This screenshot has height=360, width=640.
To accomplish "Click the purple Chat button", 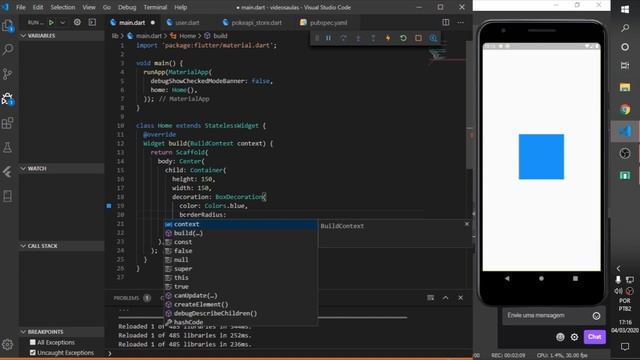I will (x=594, y=337).
